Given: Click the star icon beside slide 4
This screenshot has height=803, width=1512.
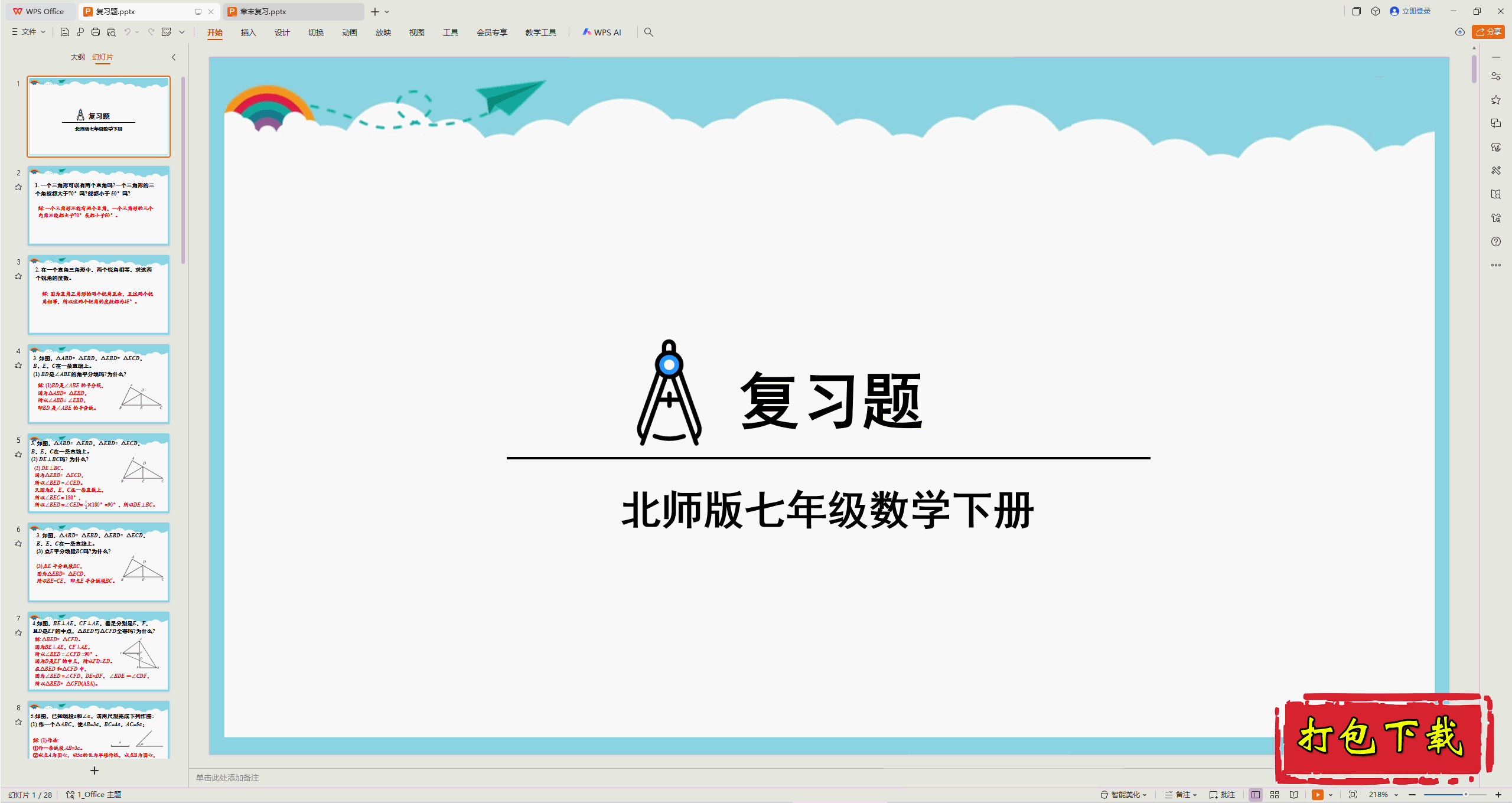Looking at the screenshot, I should pos(18,365).
